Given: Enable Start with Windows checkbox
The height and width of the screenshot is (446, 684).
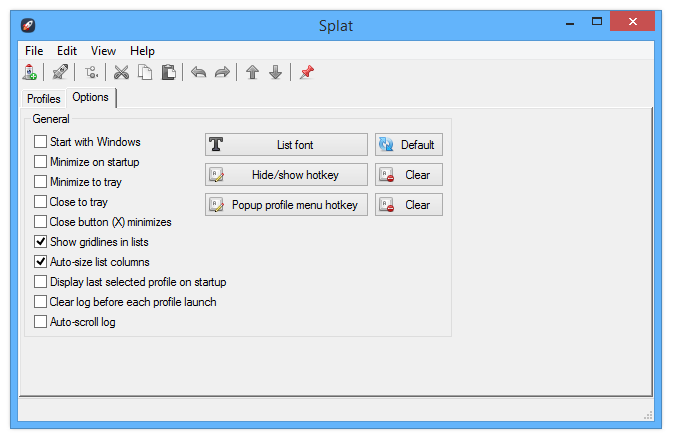Looking at the screenshot, I should (41, 142).
